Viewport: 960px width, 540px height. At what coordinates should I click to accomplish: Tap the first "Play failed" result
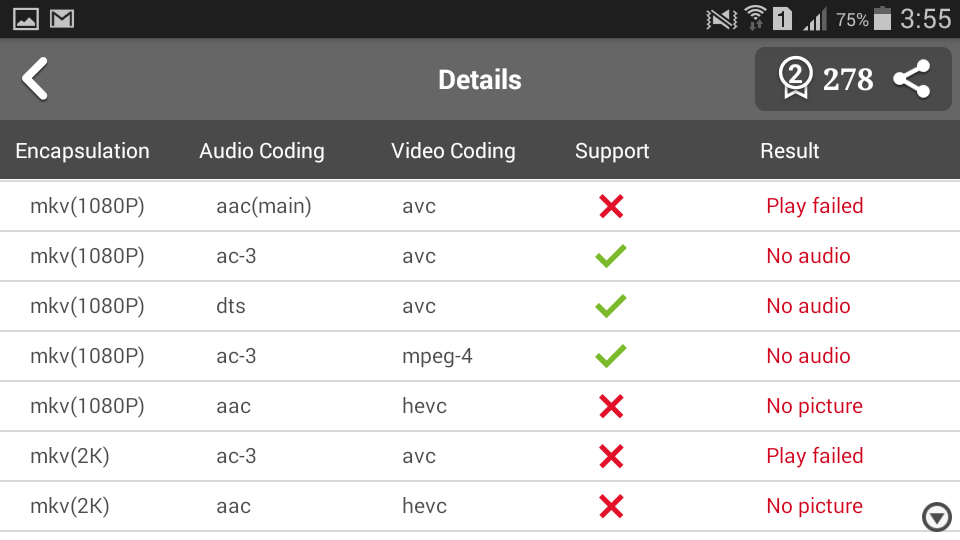tap(815, 206)
